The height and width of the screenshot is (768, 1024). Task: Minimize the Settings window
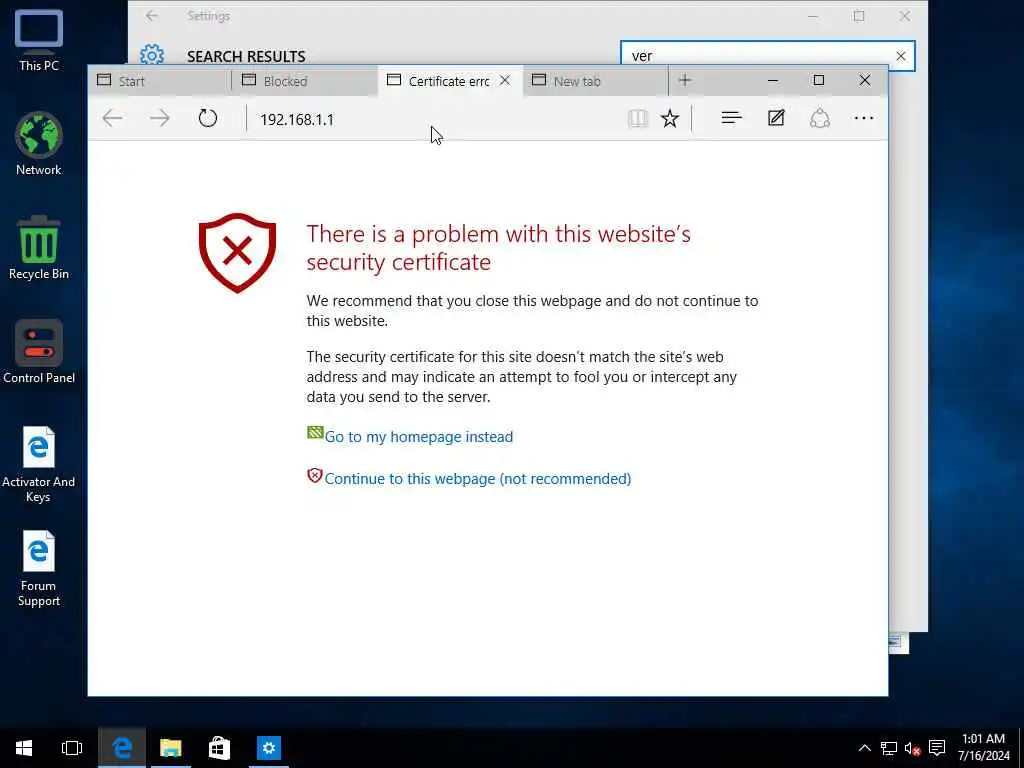[x=813, y=16]
